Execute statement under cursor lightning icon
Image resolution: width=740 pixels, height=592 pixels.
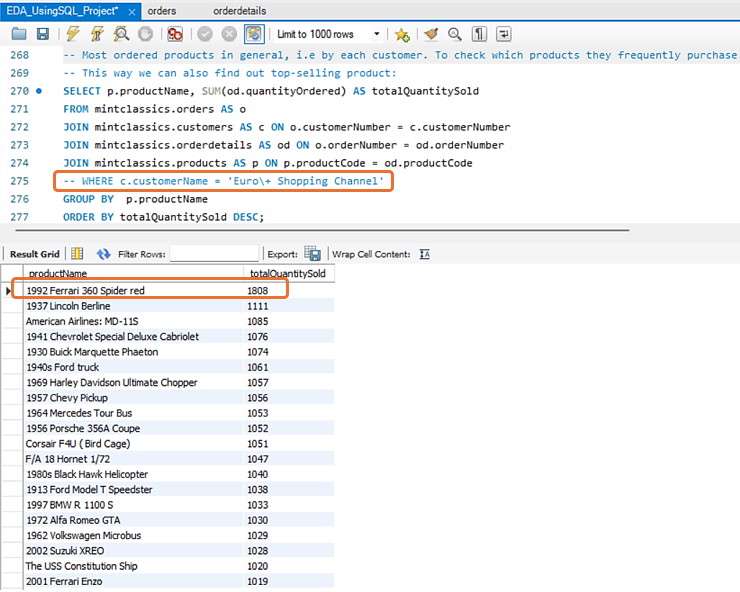tap(97, 34)
